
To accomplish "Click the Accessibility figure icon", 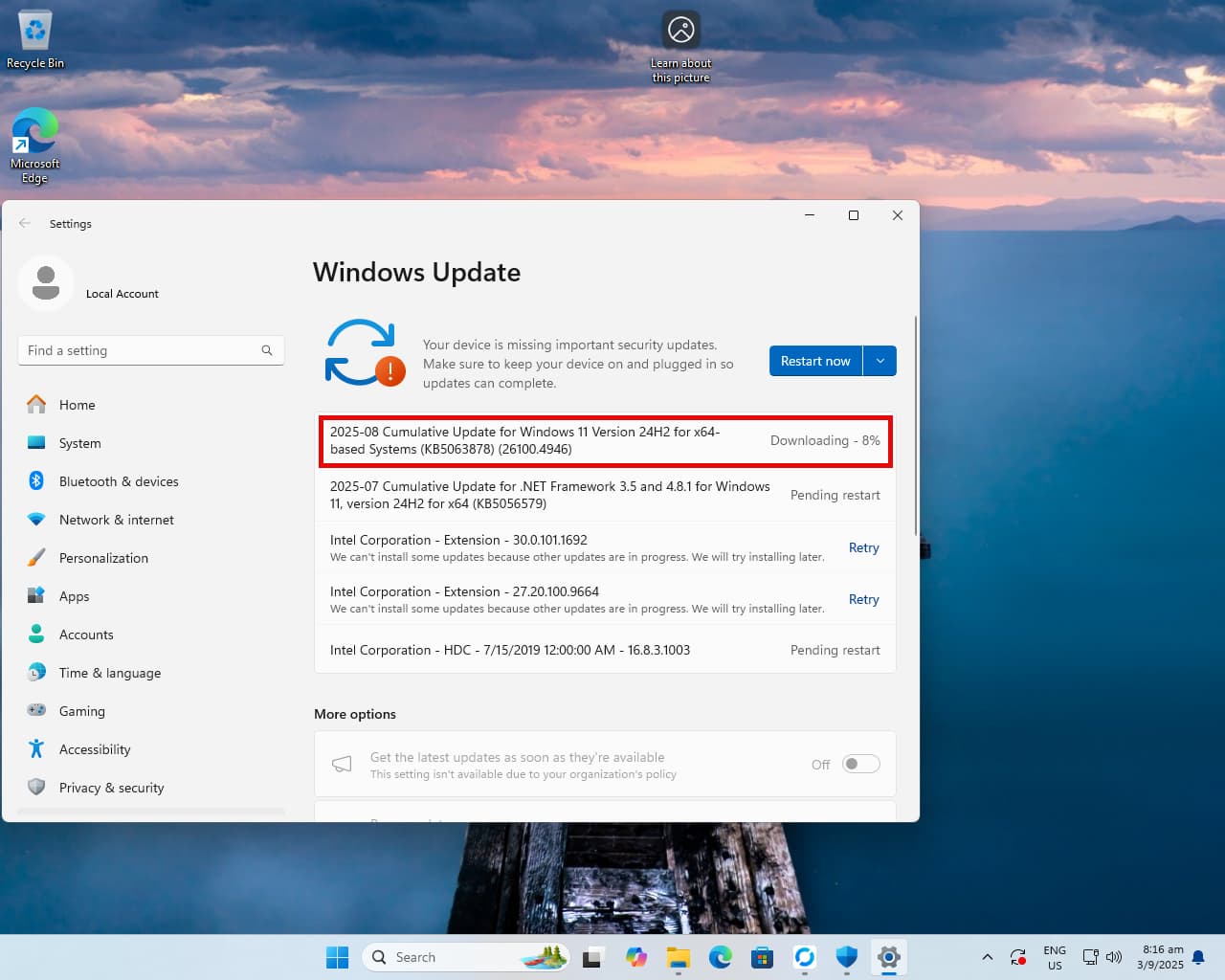I will point(36,749).
